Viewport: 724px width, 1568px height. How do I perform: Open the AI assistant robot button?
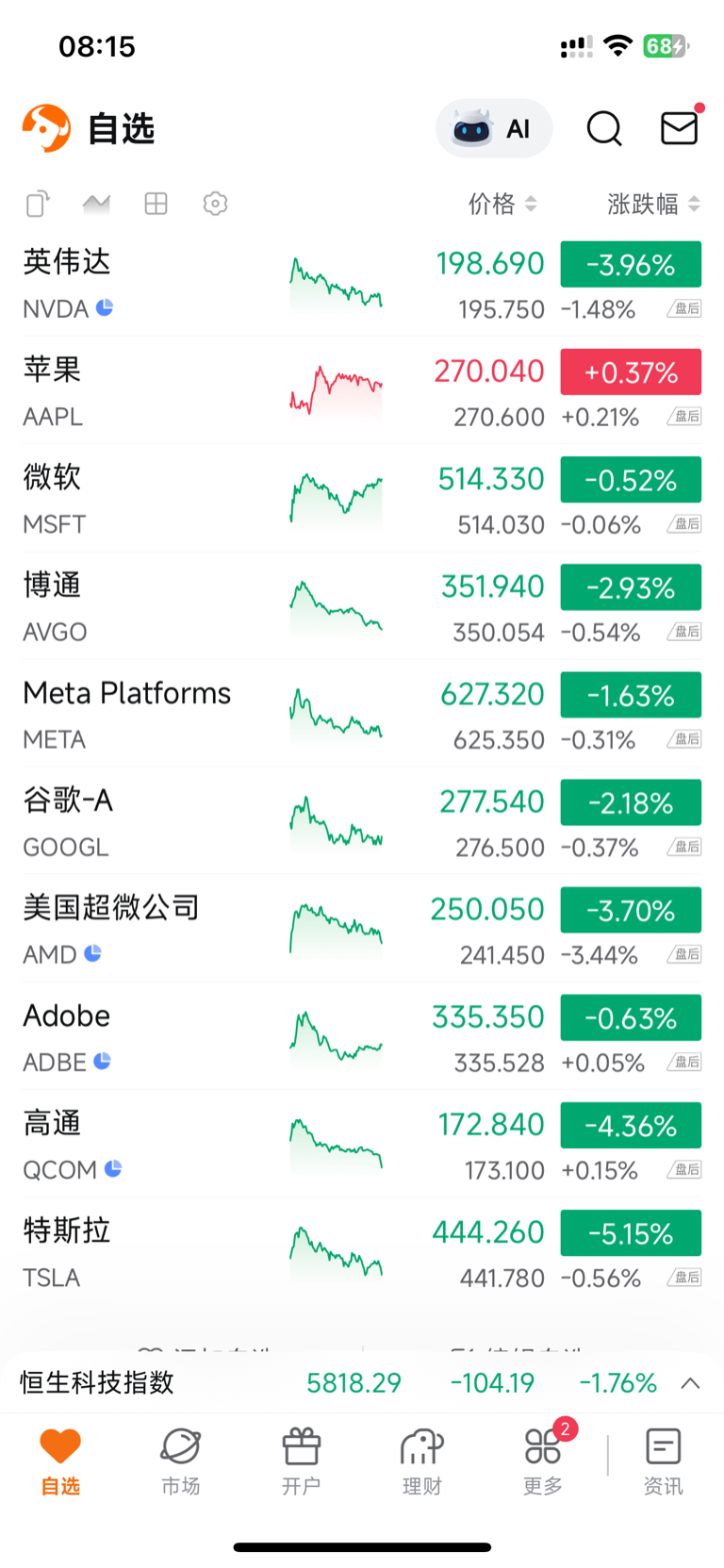(x=493, y=128)
